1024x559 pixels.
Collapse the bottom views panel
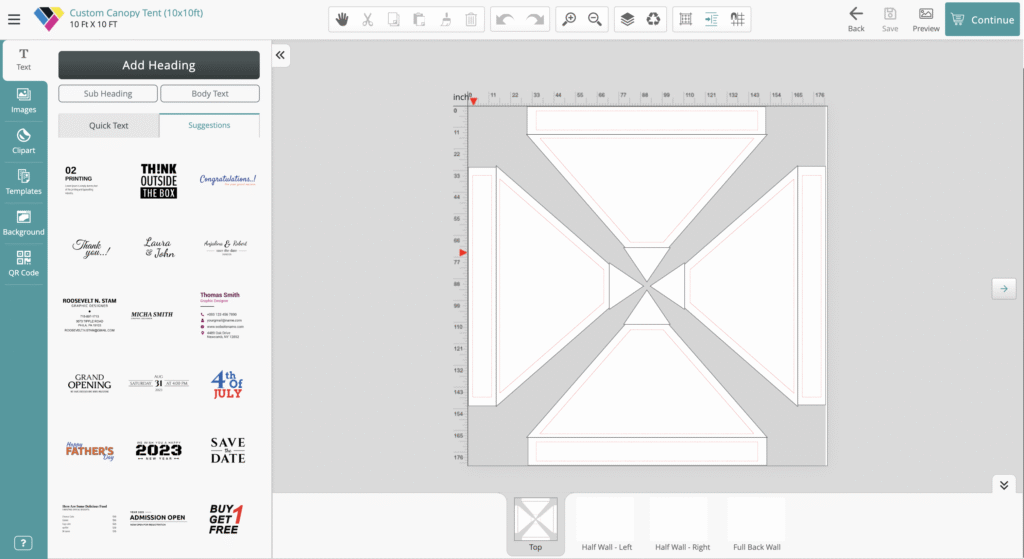pyautogui.click(x=1004, y=484)
